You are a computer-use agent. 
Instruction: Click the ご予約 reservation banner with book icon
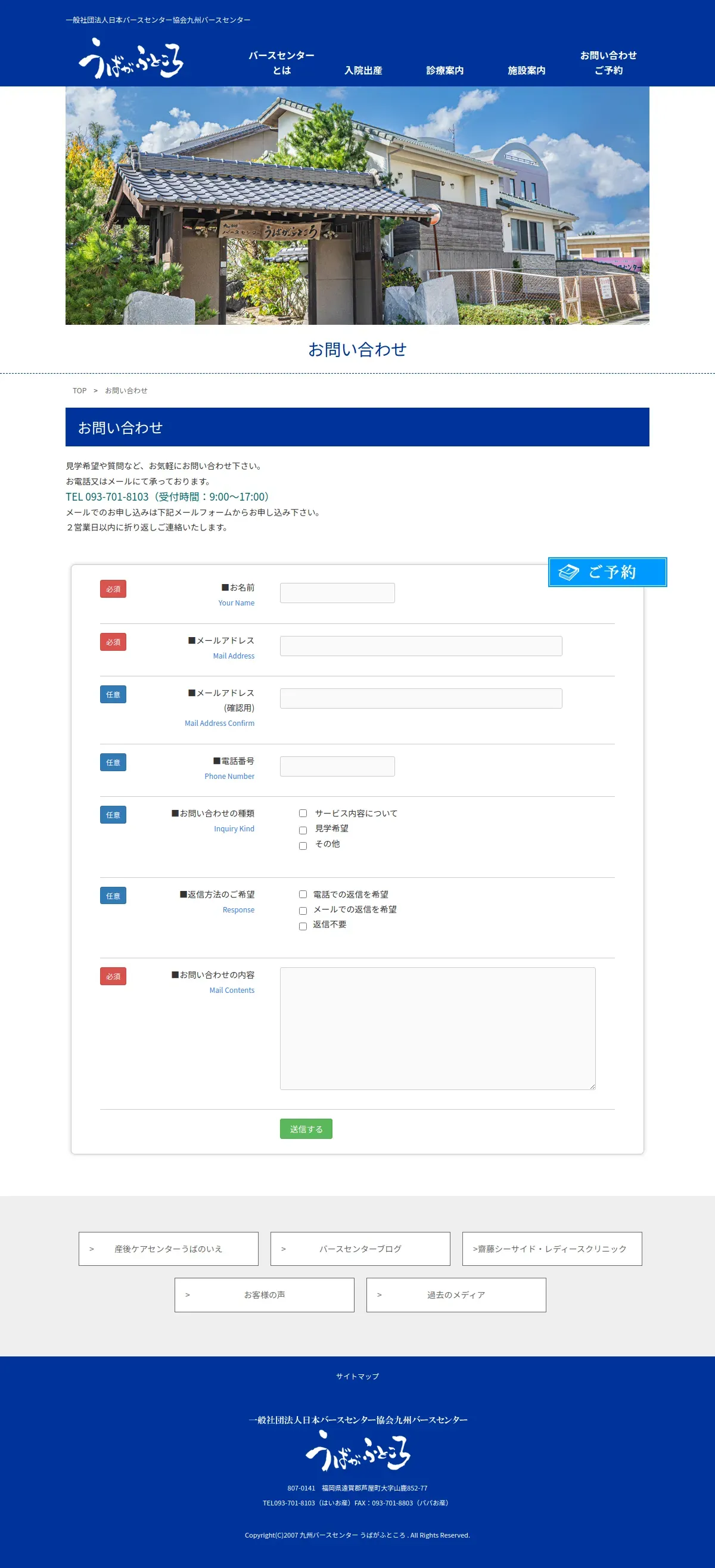(607, 572)
